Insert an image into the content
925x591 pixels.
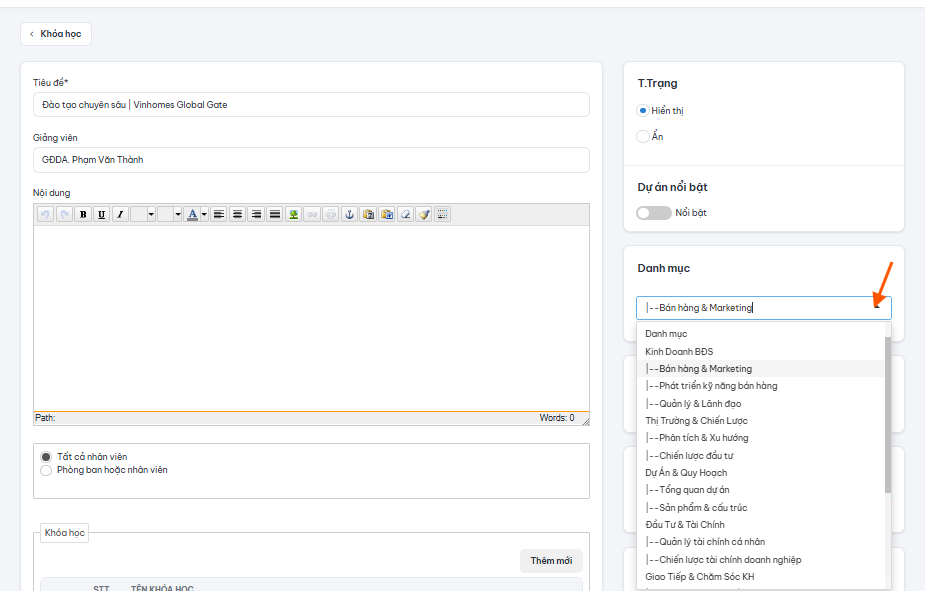pyautogui.click(x=293, y=214)
